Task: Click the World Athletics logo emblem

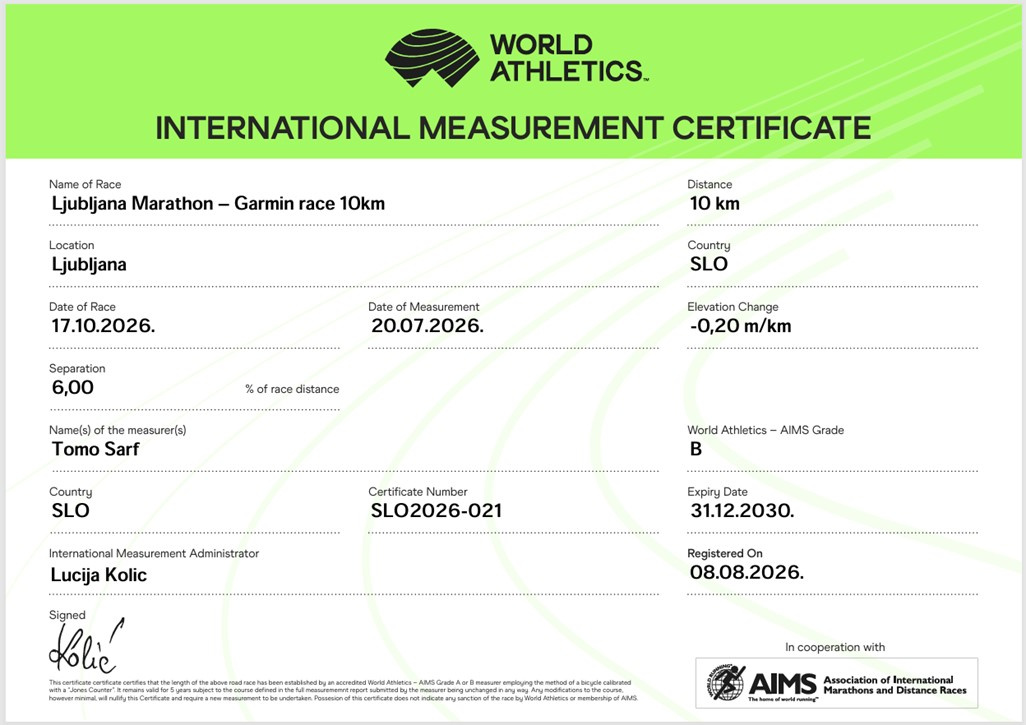Action: click(x=432, y=58)
